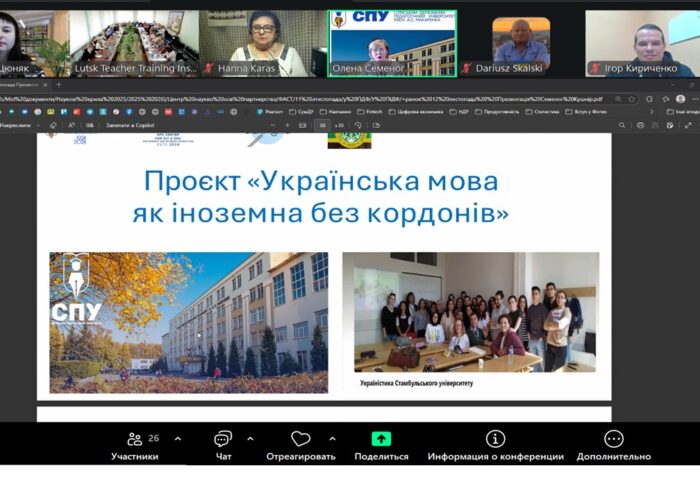This screenshot has width=700, height=500.
Task: Expand the arrow next to Участники
Action: point(178,439)
